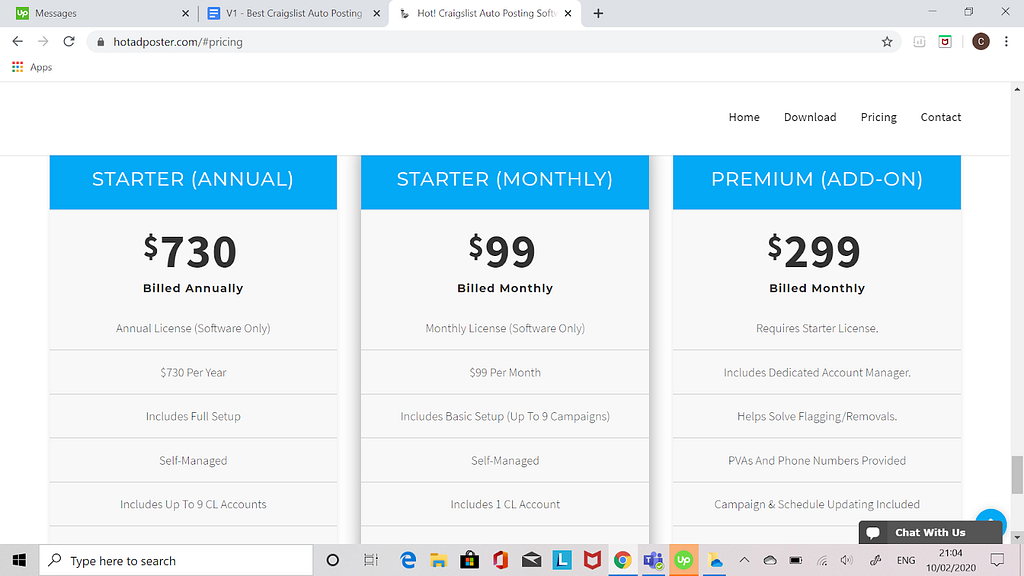Switch to V1 Best Craigslist Auto Posting tab
The width and height of the screenshot is (1024, 576).
[293, 13]
